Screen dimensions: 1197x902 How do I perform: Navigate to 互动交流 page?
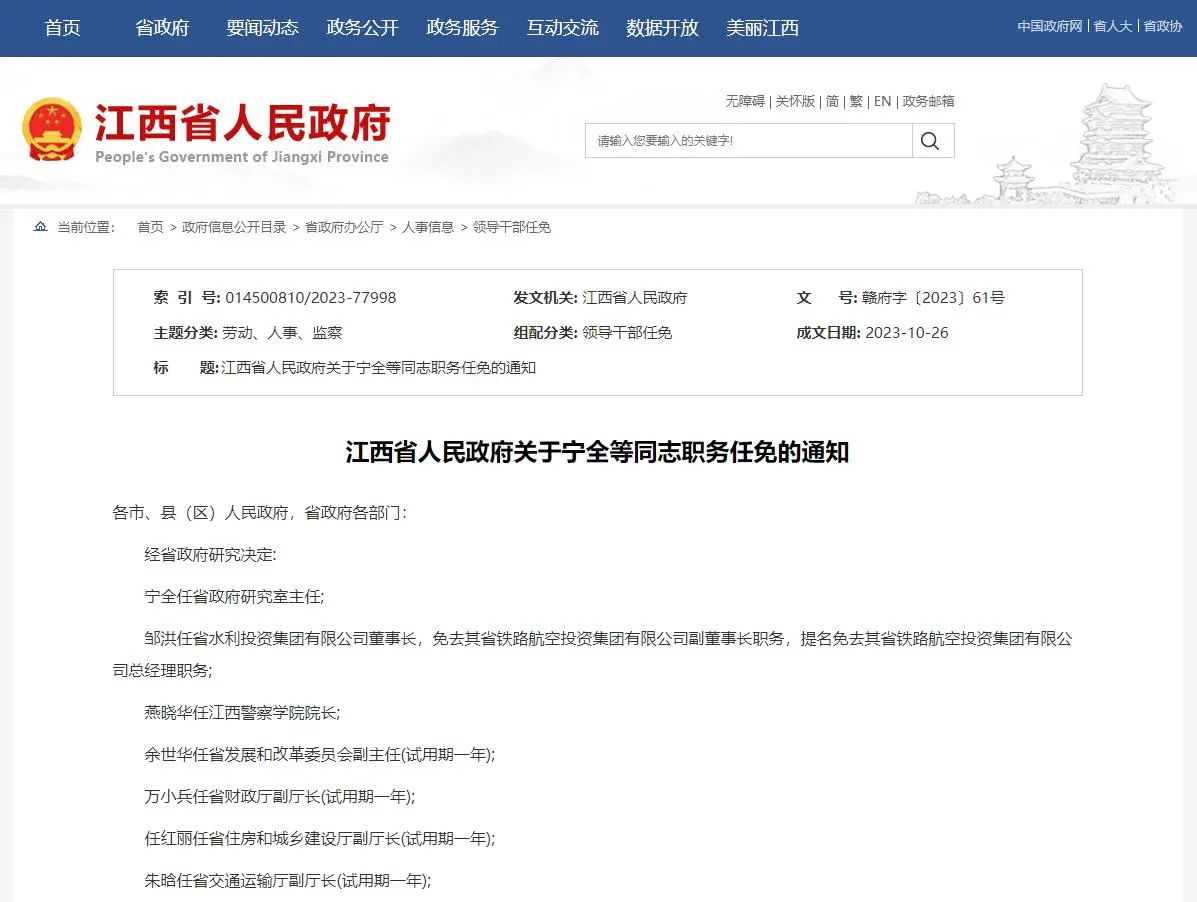[562, 28]
